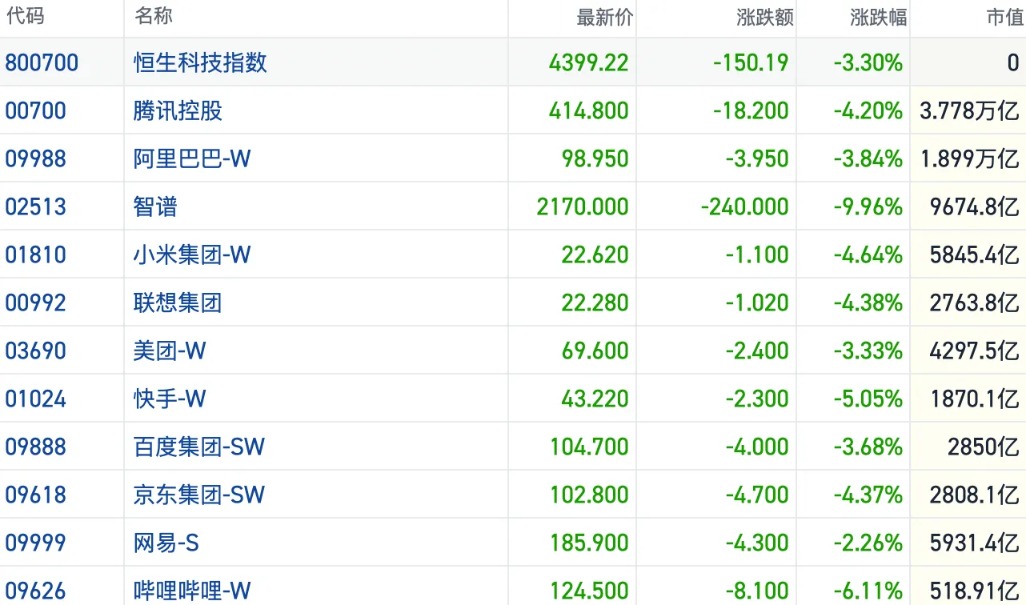Sort by 最新价 column header
Image resolution: width=1026 pixels, height=605 pixels.
(605, 17)
